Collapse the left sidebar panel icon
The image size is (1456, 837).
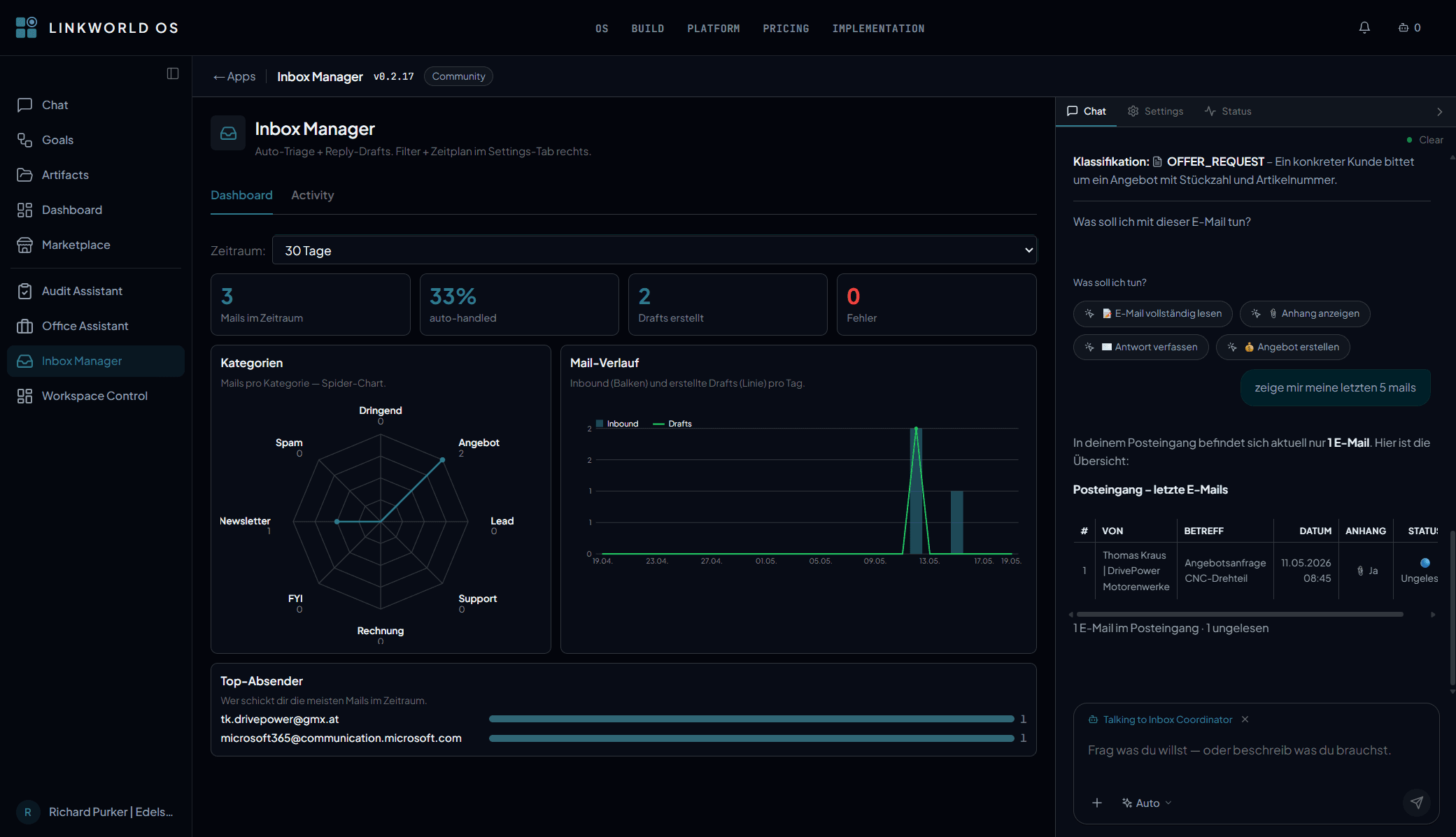173,73
